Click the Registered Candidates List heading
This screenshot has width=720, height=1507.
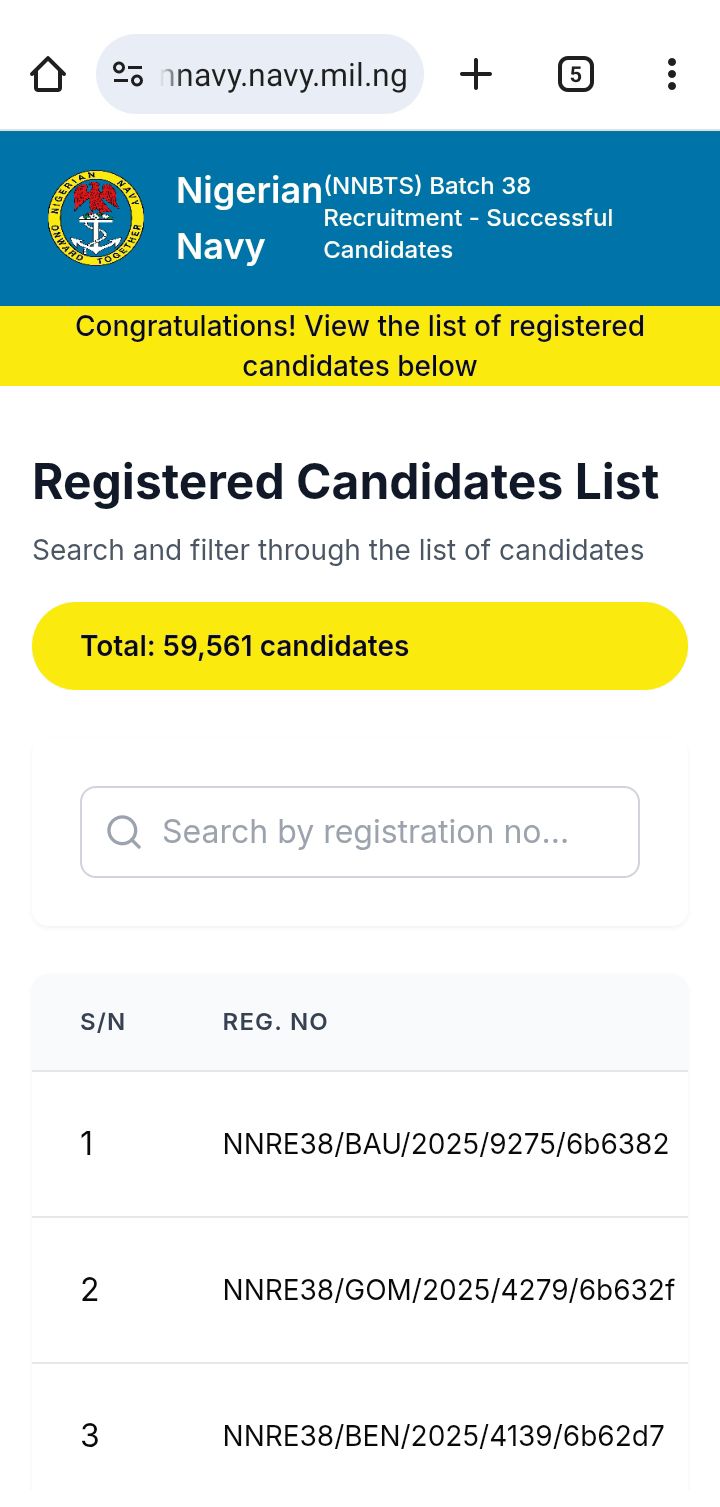tap(346, 482)
